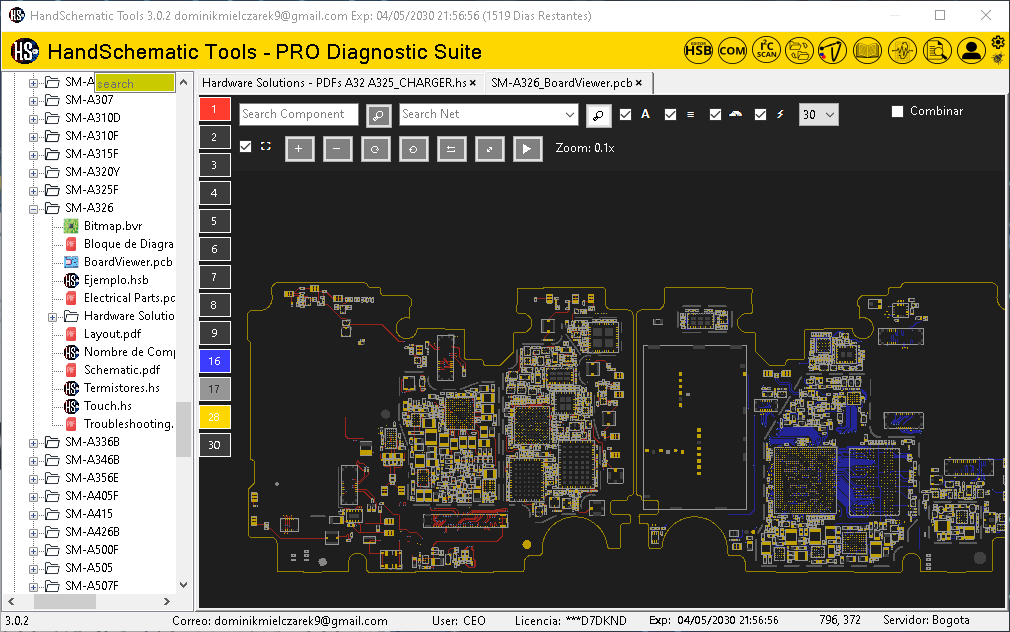Open the user account profile icon
The image size is (1010, 632).
pos(971,50)
